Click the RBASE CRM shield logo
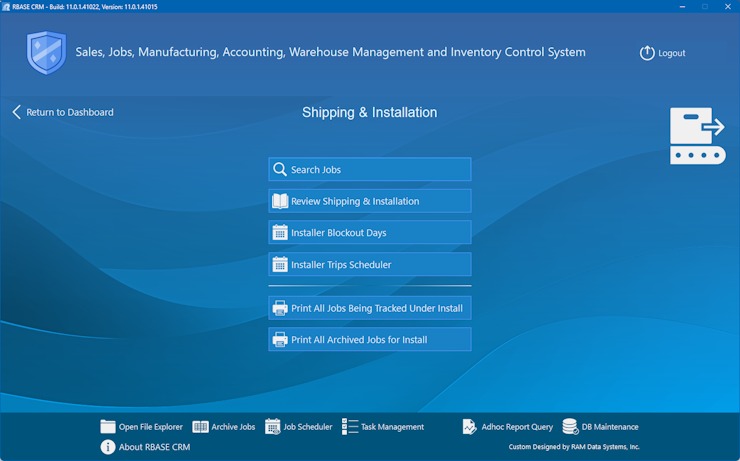This screenshot has height=461, width=740. 46,52
